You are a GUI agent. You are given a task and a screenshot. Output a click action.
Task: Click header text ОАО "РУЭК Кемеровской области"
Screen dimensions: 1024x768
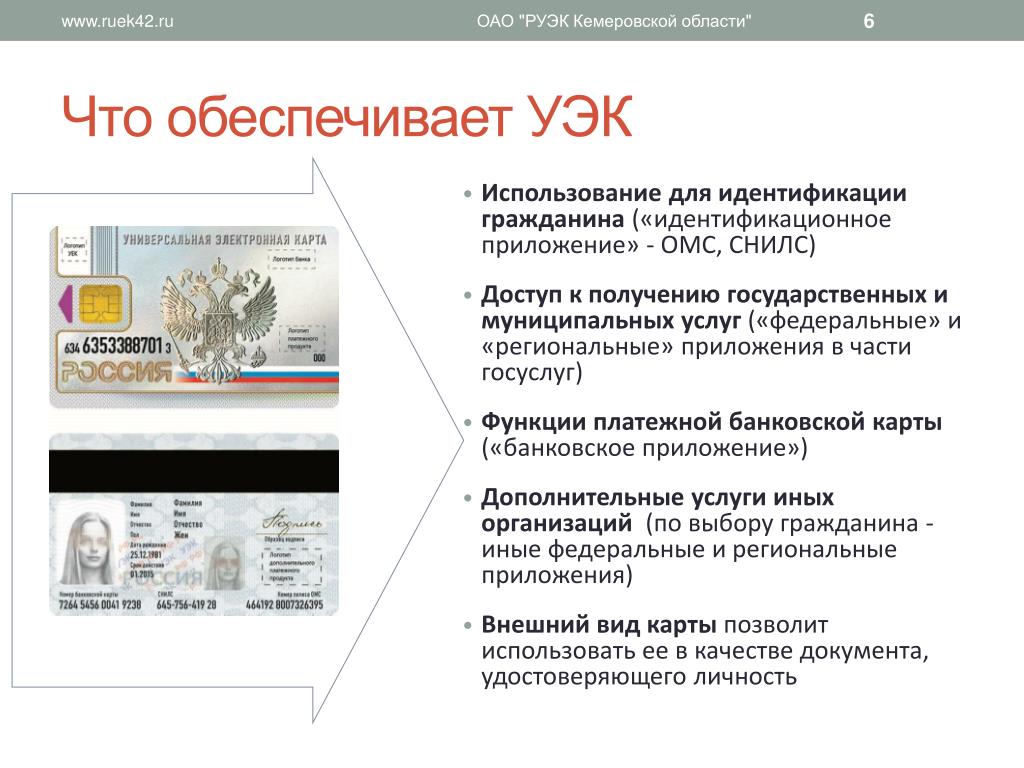coord(614,21)
